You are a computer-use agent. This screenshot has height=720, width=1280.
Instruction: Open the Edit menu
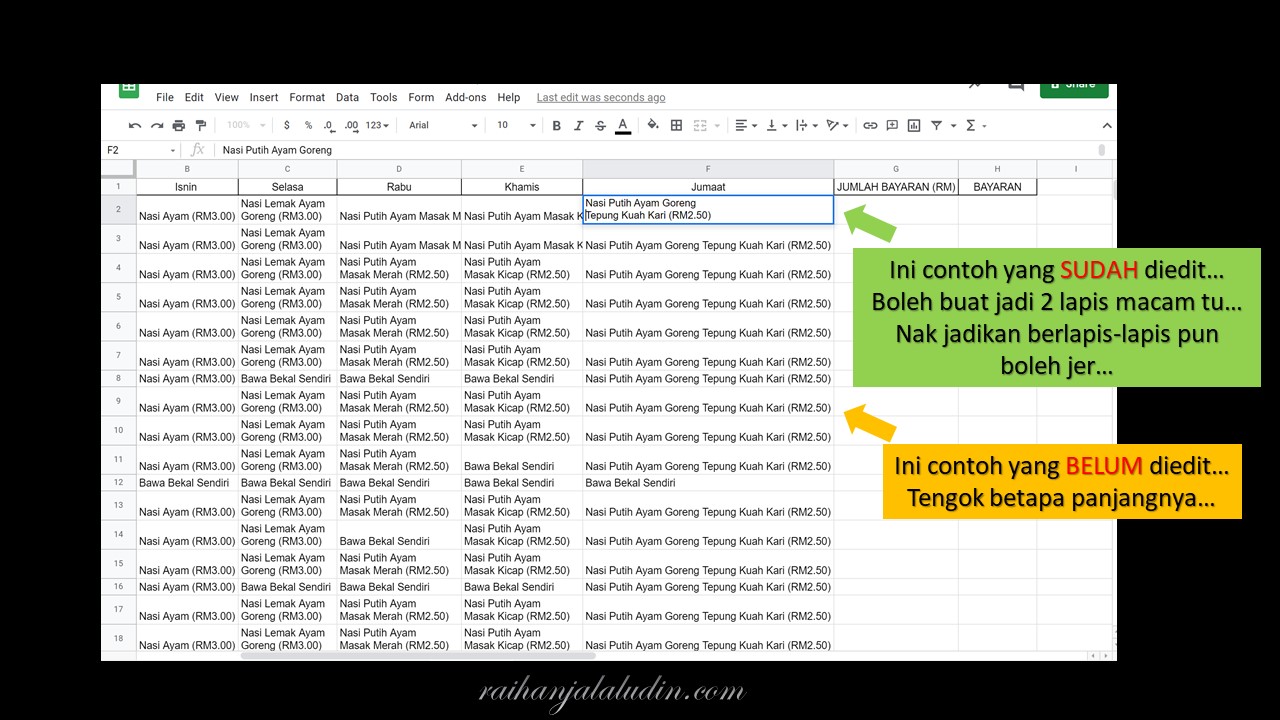194,98
